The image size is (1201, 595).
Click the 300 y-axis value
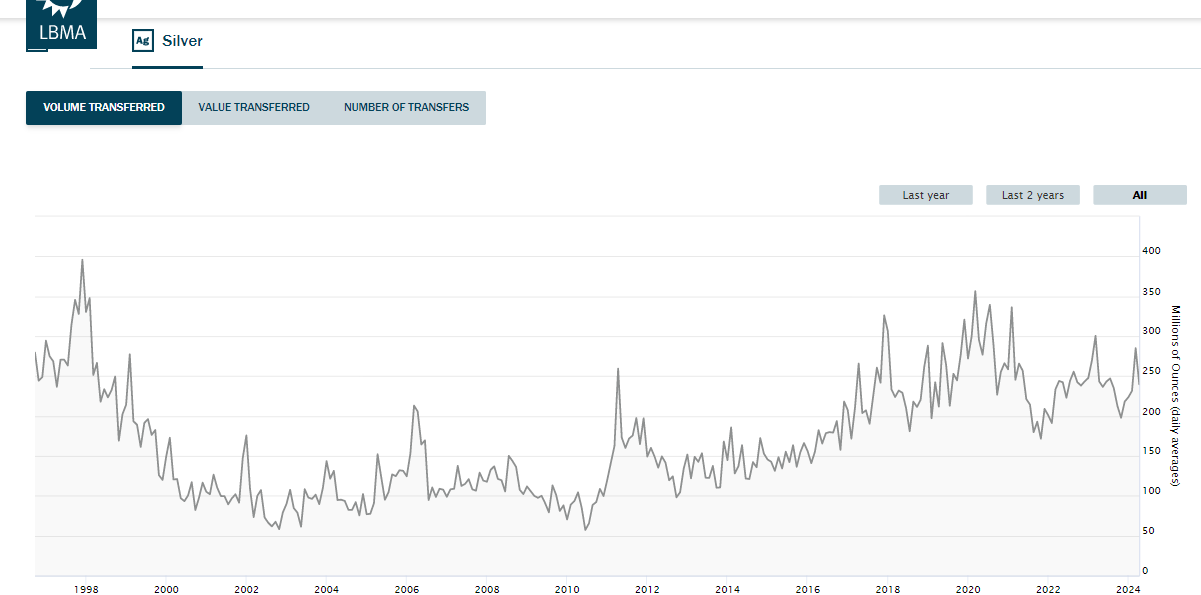[x=1152, y=331]
